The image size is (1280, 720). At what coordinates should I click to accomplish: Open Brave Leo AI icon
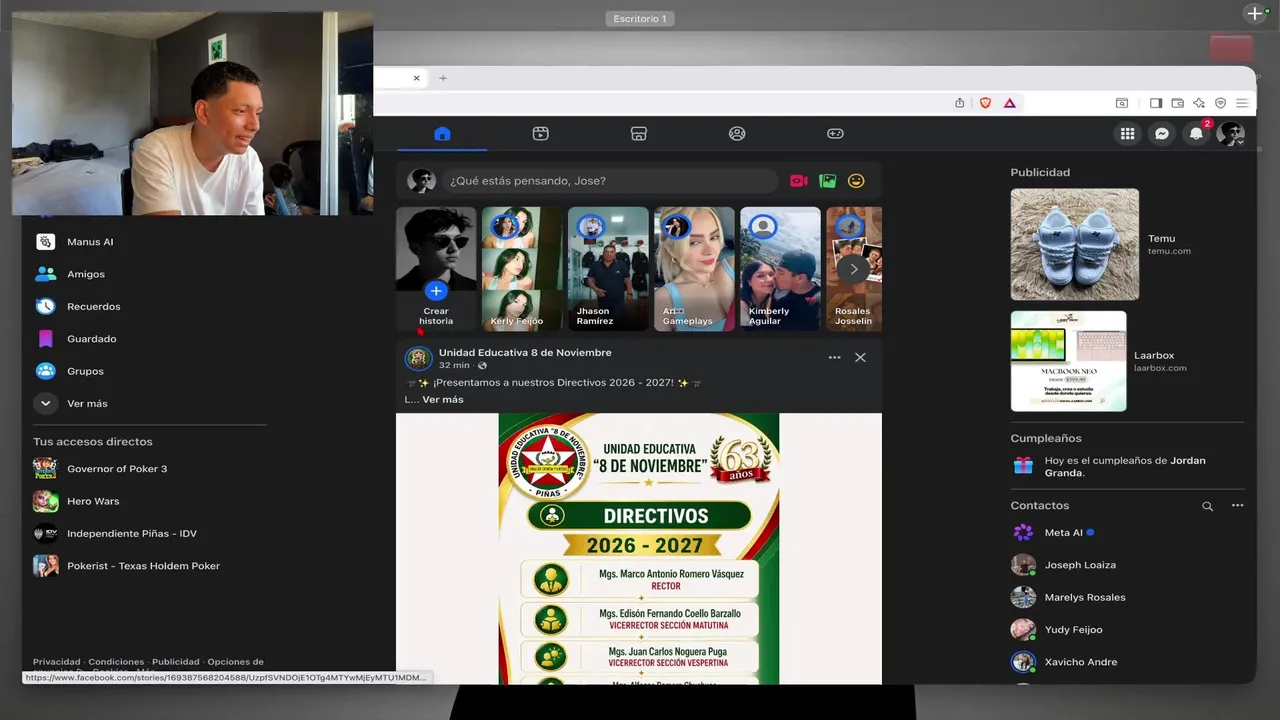pos(1199,102)
